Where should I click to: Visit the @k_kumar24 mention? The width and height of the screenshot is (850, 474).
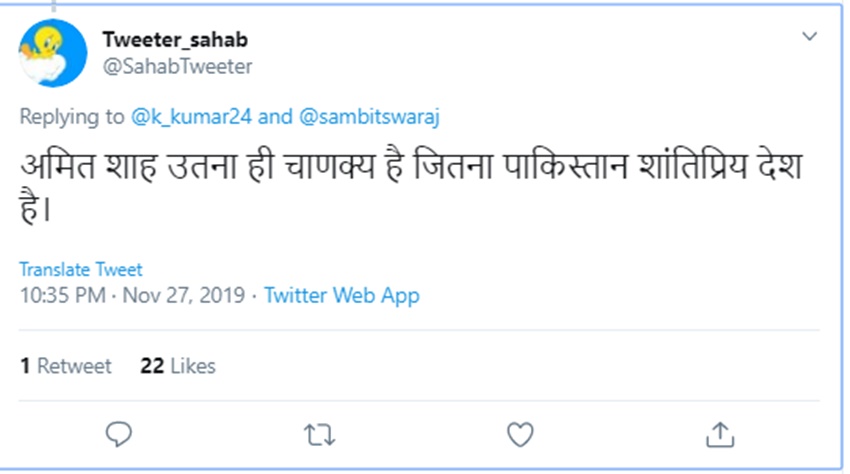point(192,117)
